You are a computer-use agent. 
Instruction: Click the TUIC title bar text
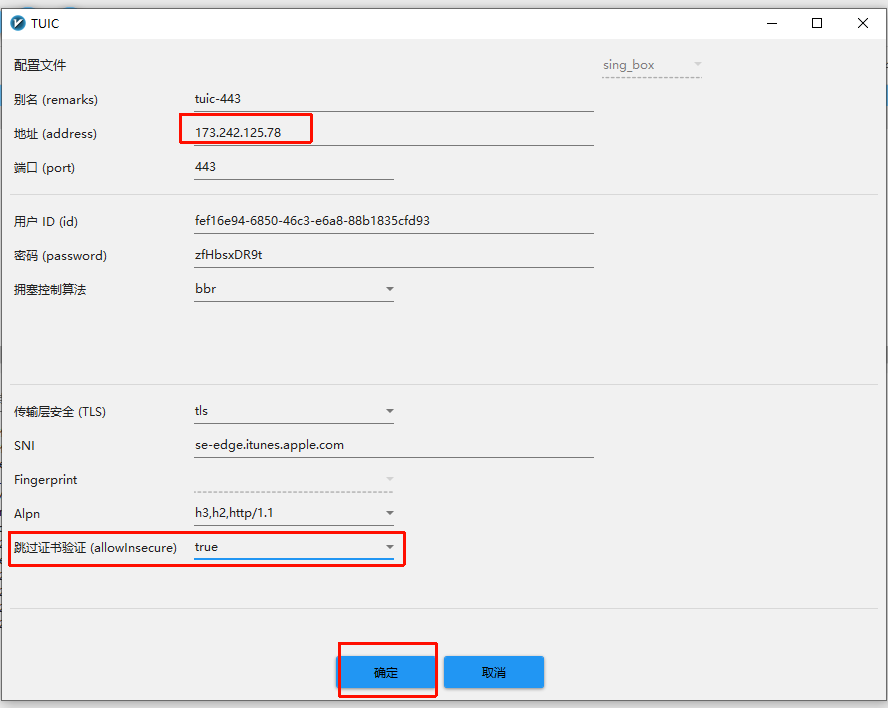tap(45, 23)
